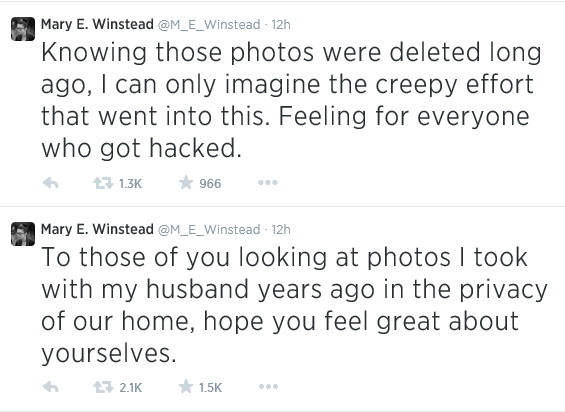
Task: Retweet the tweet about hacked photos
Action: pos(103,183)
